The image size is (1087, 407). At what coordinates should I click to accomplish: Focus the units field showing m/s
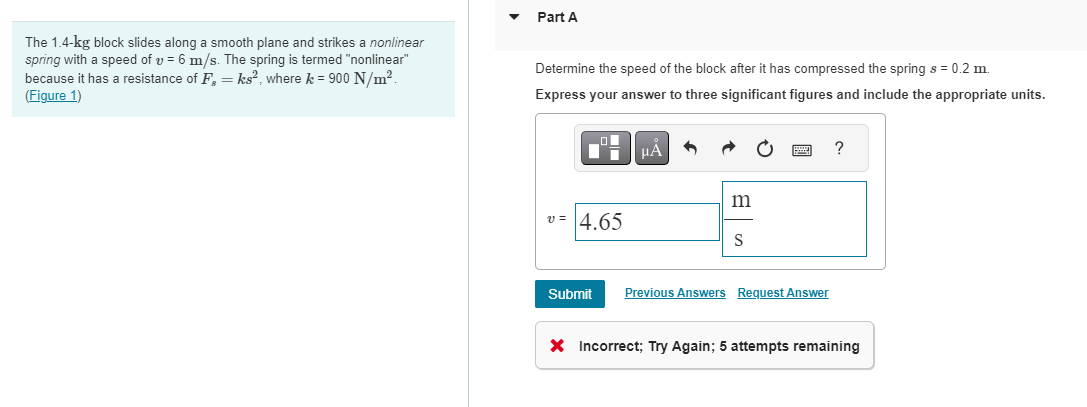coord(794,219)
